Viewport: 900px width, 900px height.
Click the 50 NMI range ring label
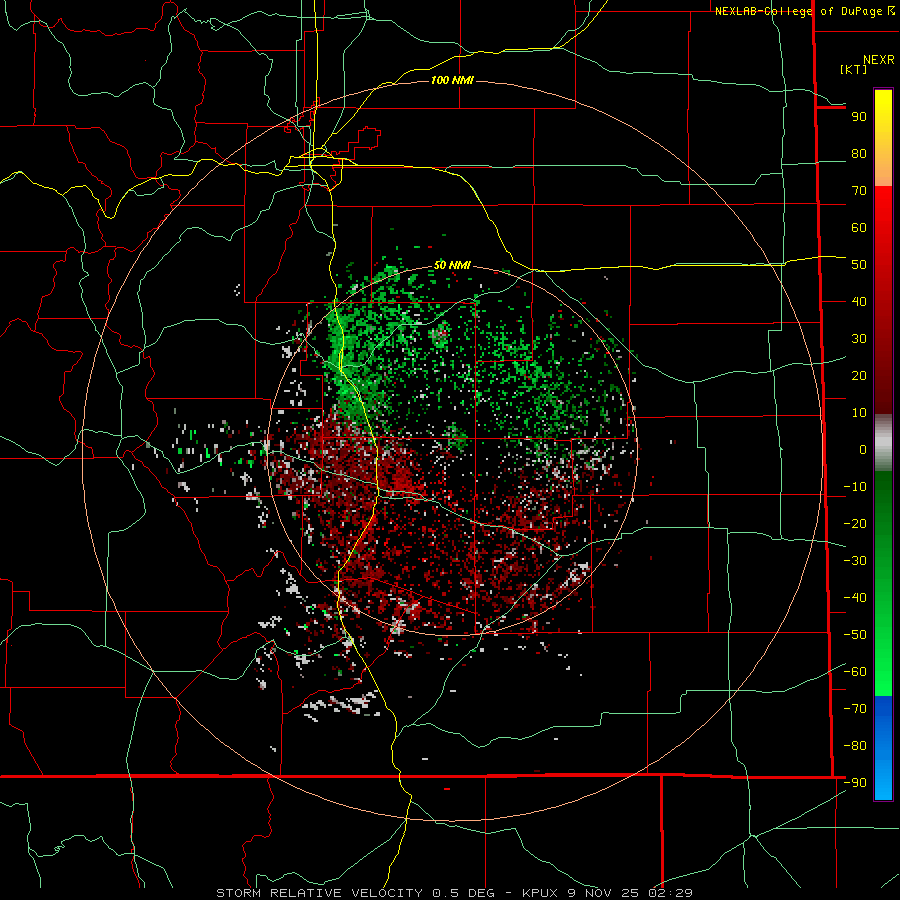452,265
